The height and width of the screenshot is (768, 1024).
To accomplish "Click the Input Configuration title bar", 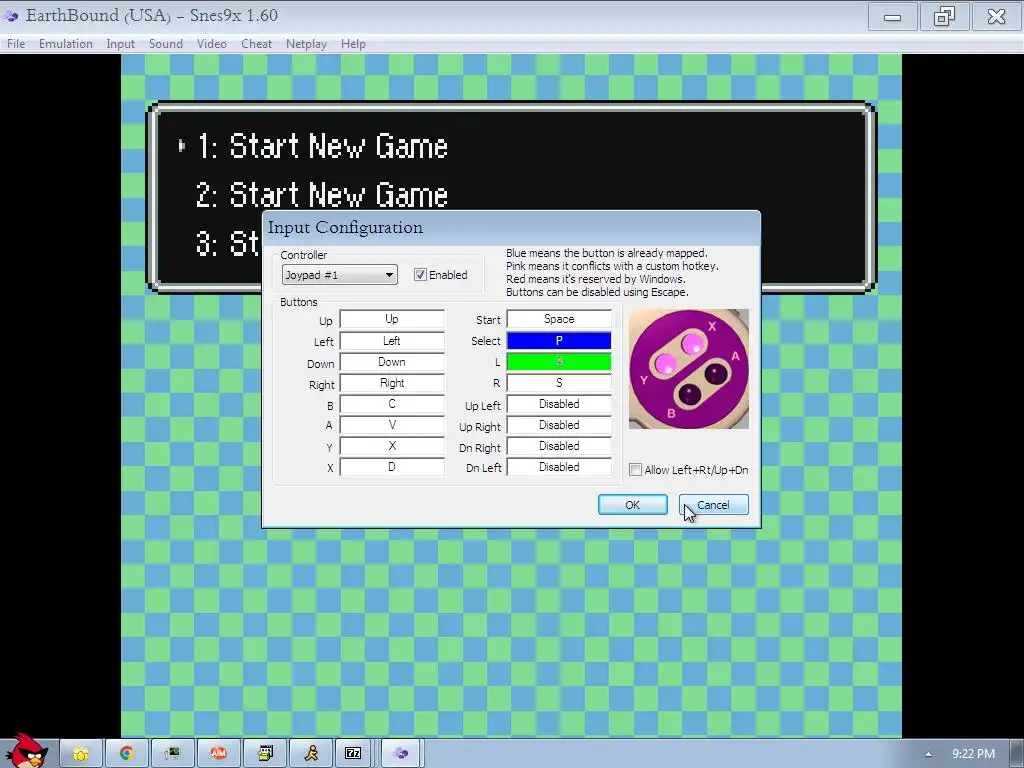I will [x=511, y=227].
